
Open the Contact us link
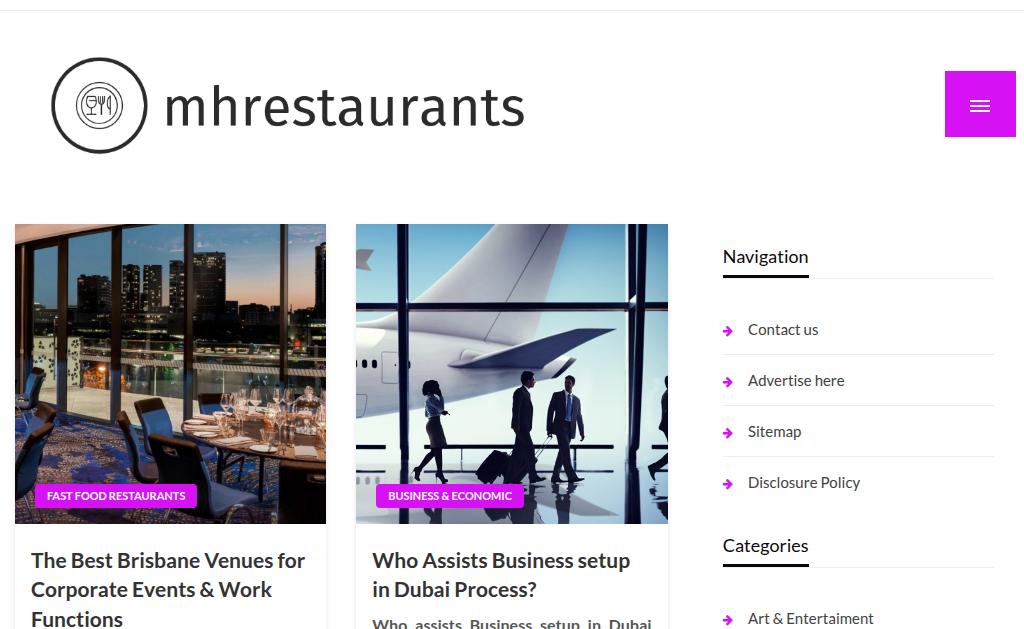pyautogui.click(x=782, y=330)
